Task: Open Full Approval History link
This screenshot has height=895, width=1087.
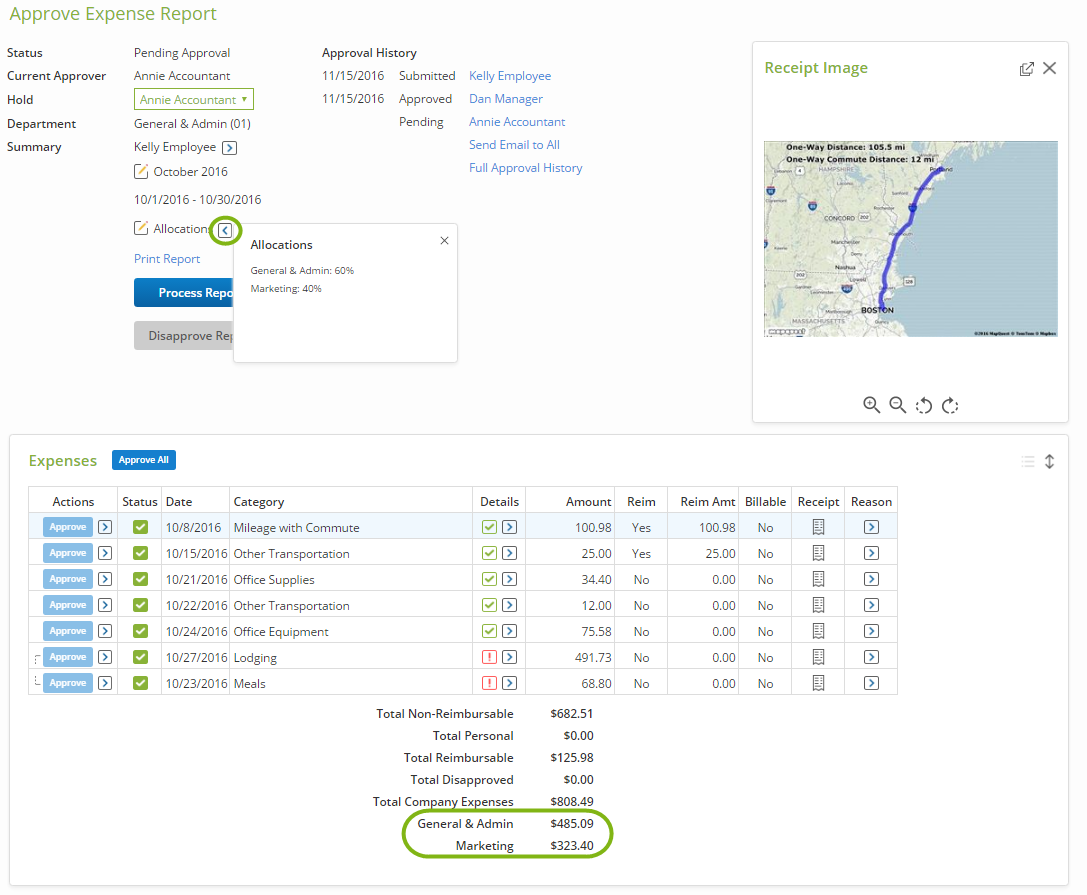Action: tap(525, 168)
